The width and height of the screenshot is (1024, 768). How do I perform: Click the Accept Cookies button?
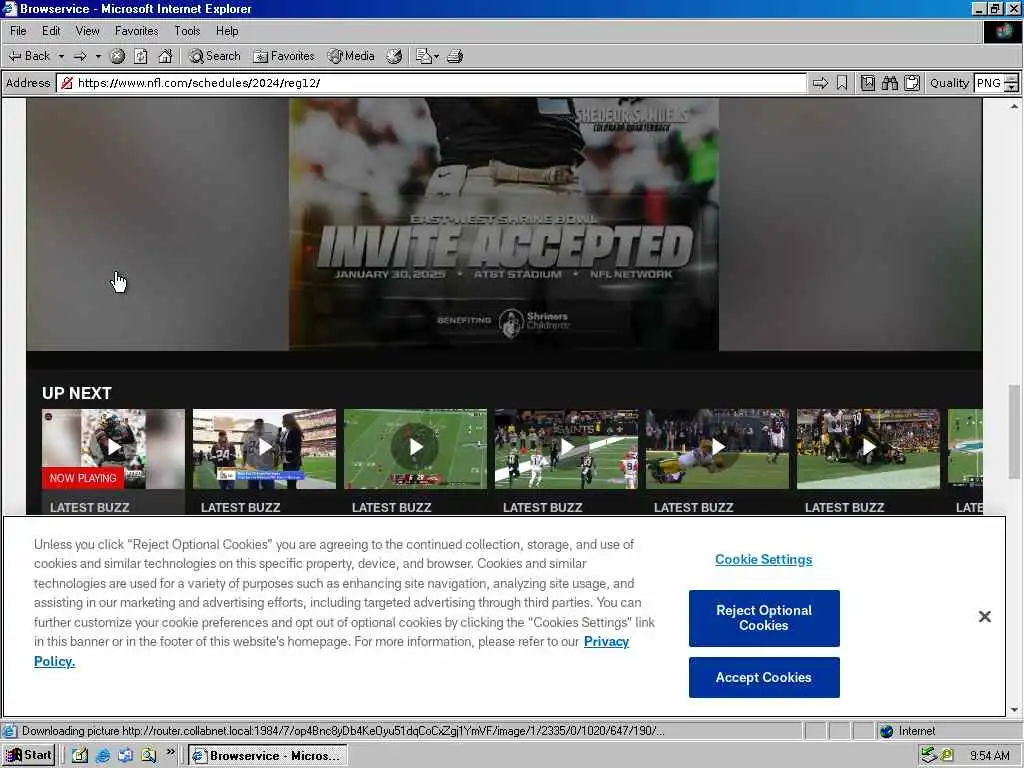[x=764, y=677]
